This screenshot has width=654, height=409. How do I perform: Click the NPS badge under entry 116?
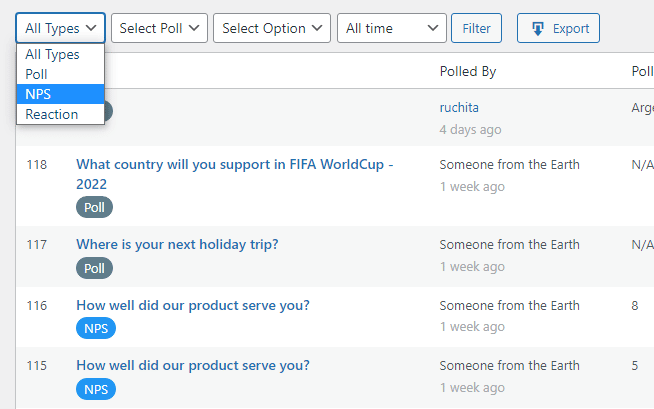click(96, 329)
